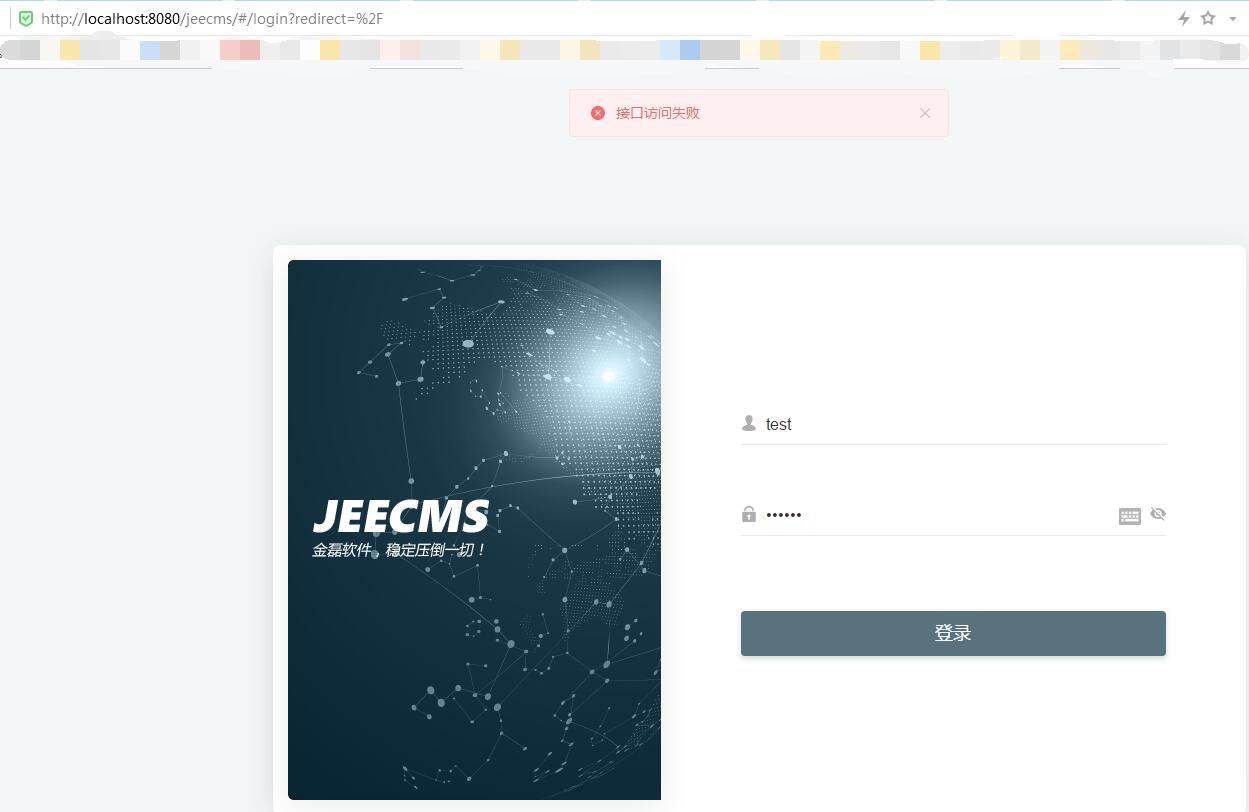The image size is (1249, 812).
Task: Click the 接口访问失败 error message text
Action: point(658,113)
